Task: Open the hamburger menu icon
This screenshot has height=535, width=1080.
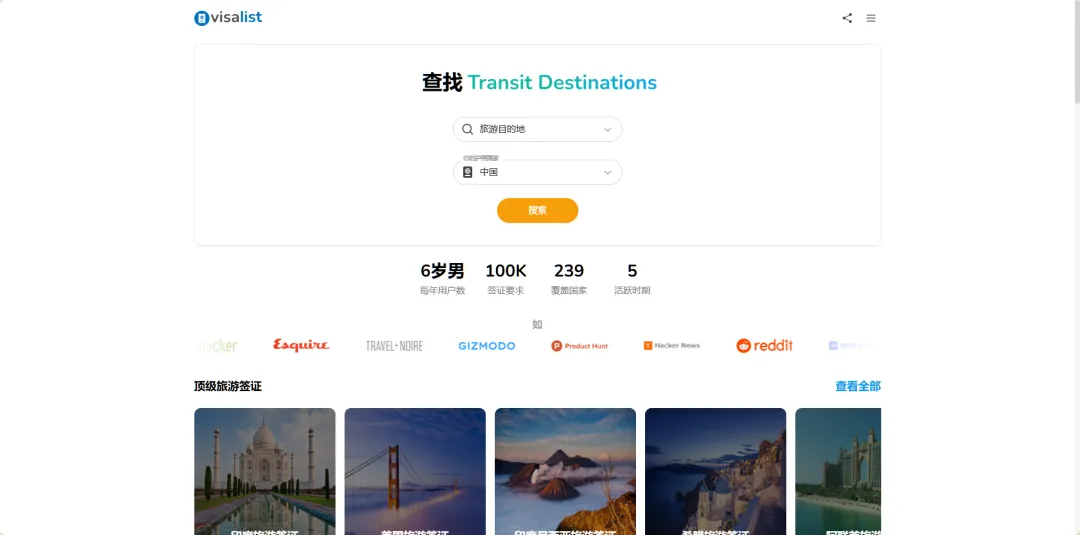Action: [871, 18]
